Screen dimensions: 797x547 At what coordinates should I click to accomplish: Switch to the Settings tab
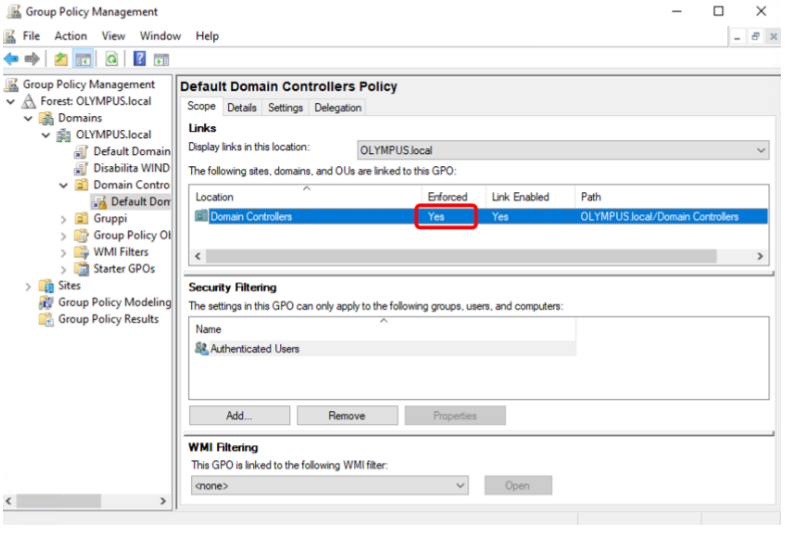click(285, 108)
